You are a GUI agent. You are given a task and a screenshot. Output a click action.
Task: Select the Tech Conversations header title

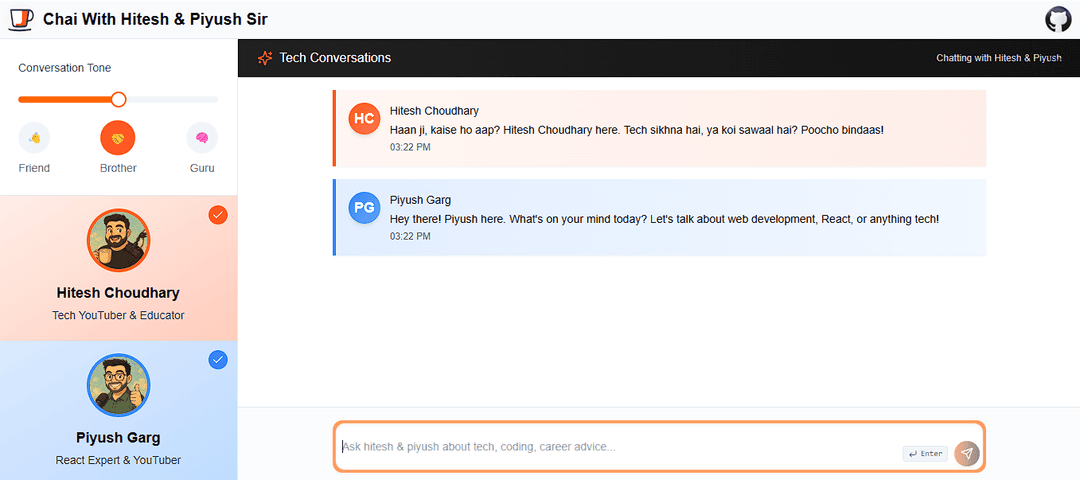click(335, 58)
